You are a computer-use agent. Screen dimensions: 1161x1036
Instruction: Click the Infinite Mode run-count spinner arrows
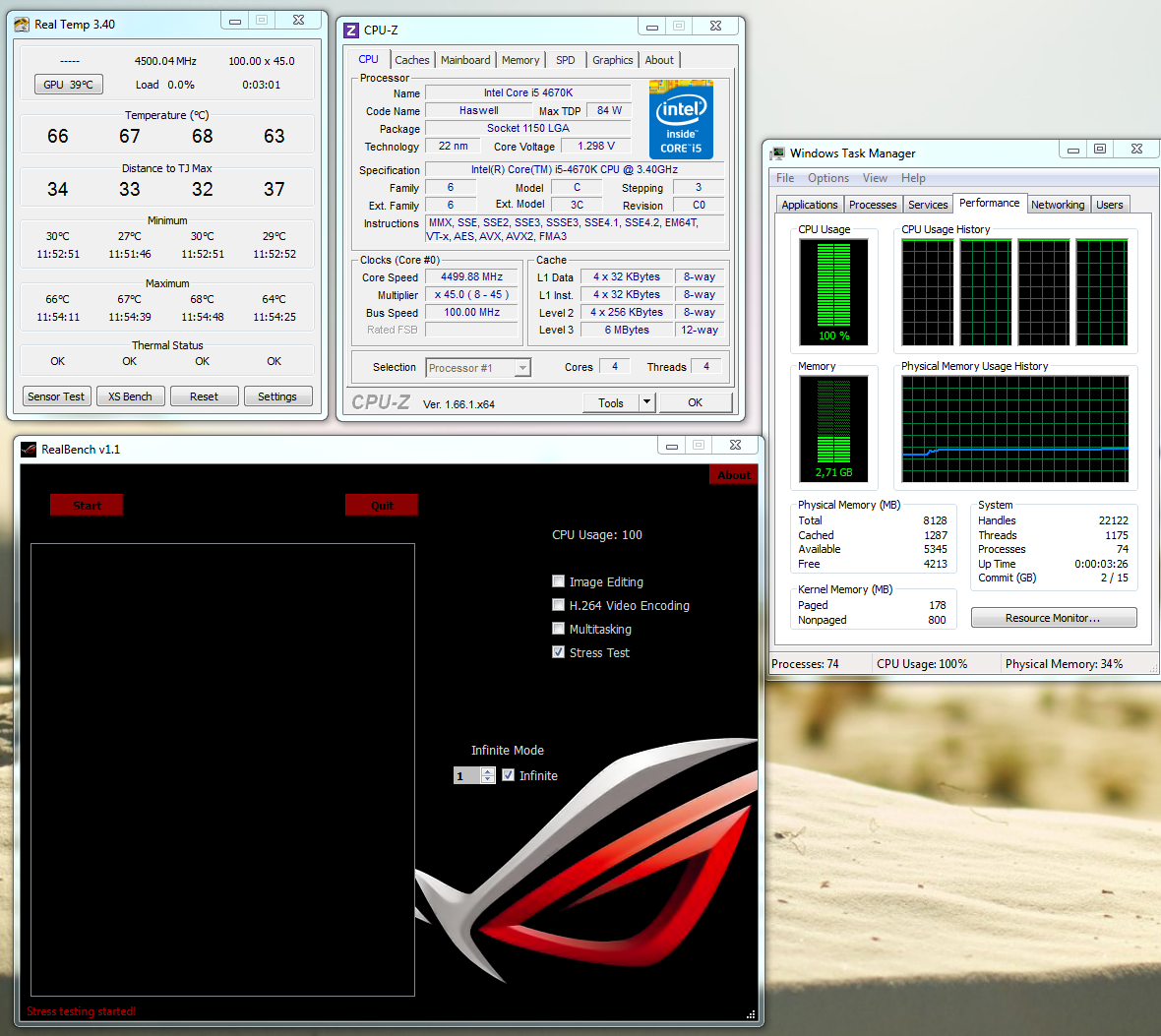(487, 775)
